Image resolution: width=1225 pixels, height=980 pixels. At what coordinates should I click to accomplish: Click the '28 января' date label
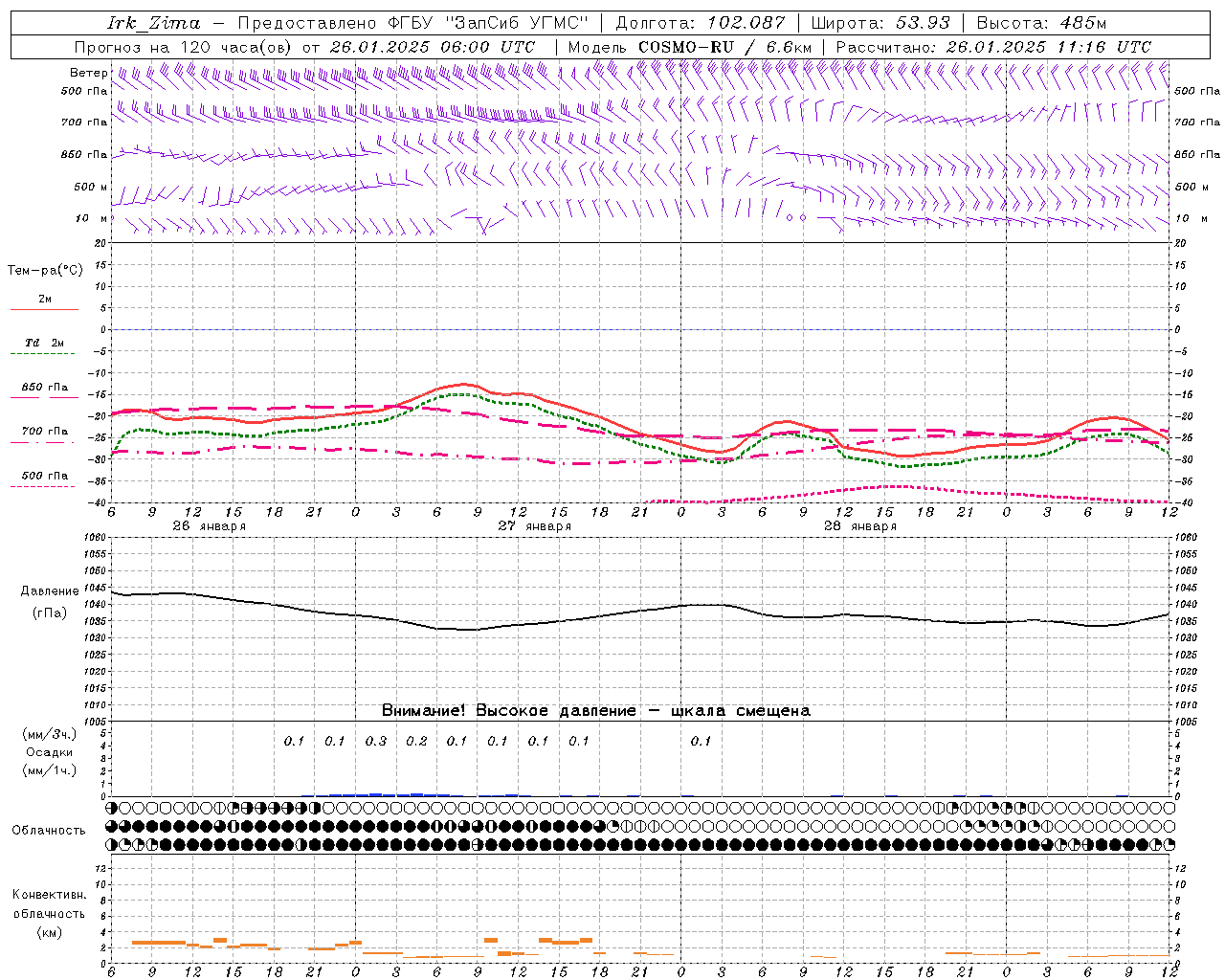(859, 526)
